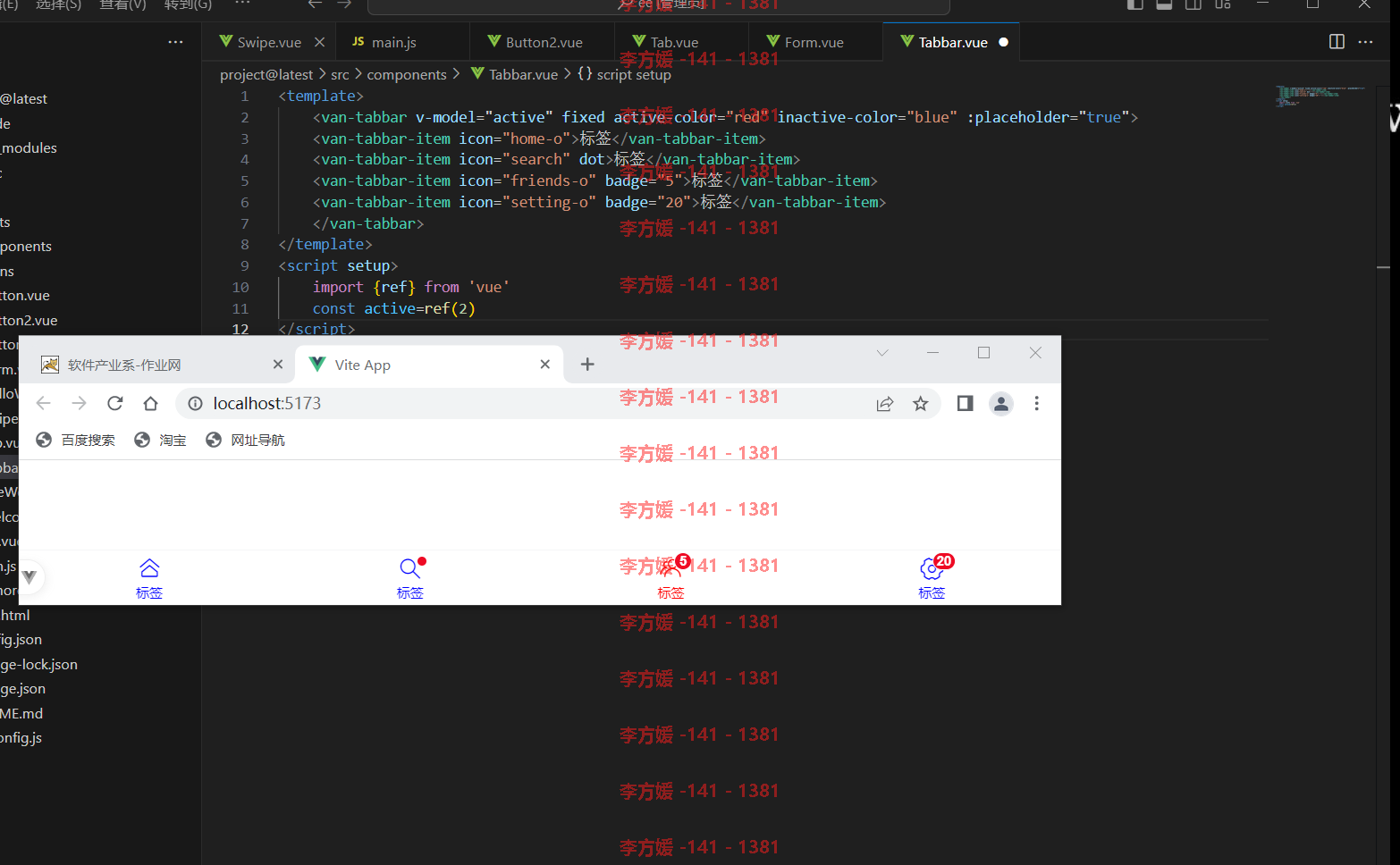Image resolution: width=1400 pixels, height=865 pixels.
Task: Open the floating Vue devtools icon in page
Action: pos(29,576)
